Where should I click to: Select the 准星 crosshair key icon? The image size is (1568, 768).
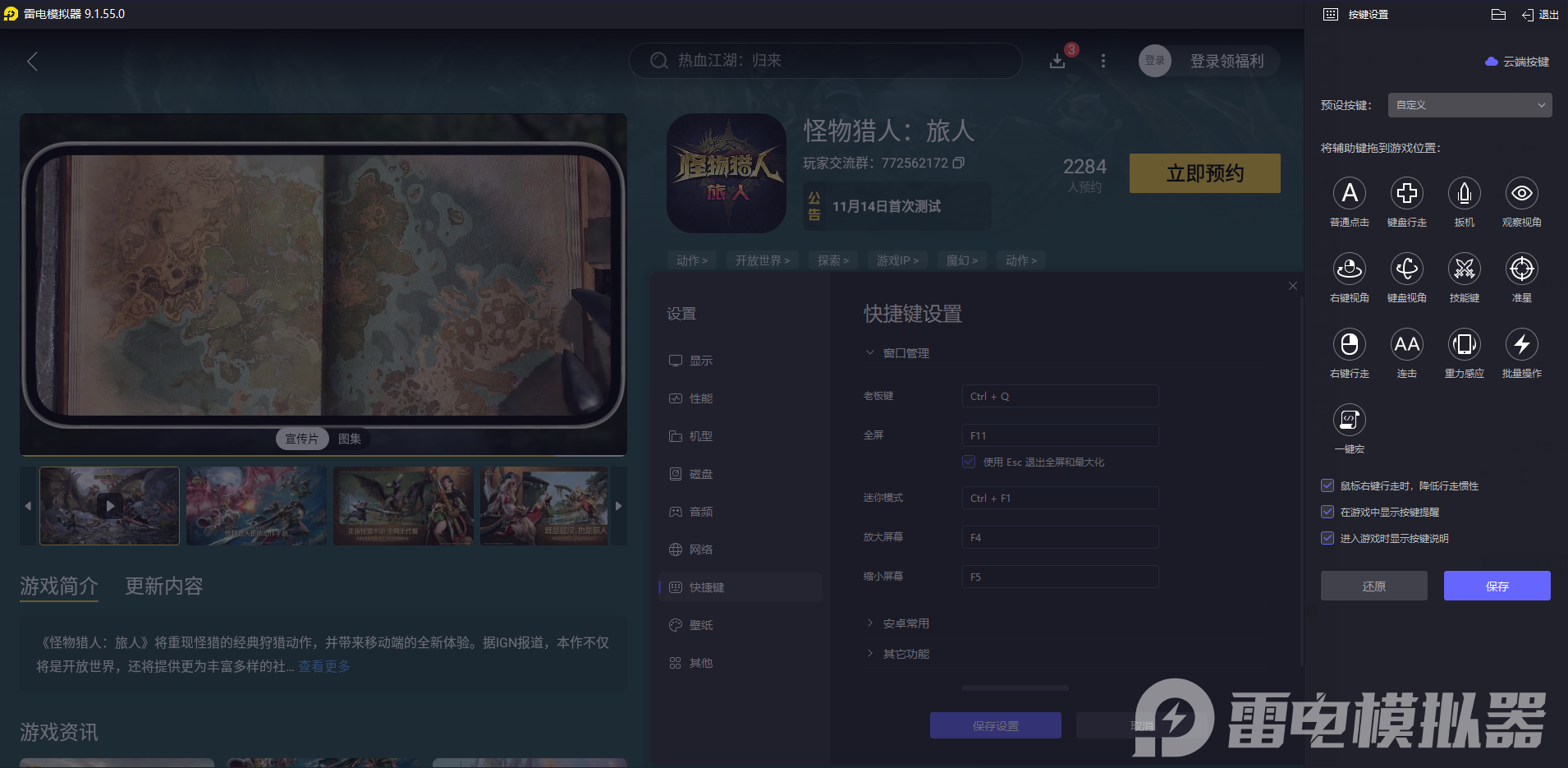[1521, 269]
